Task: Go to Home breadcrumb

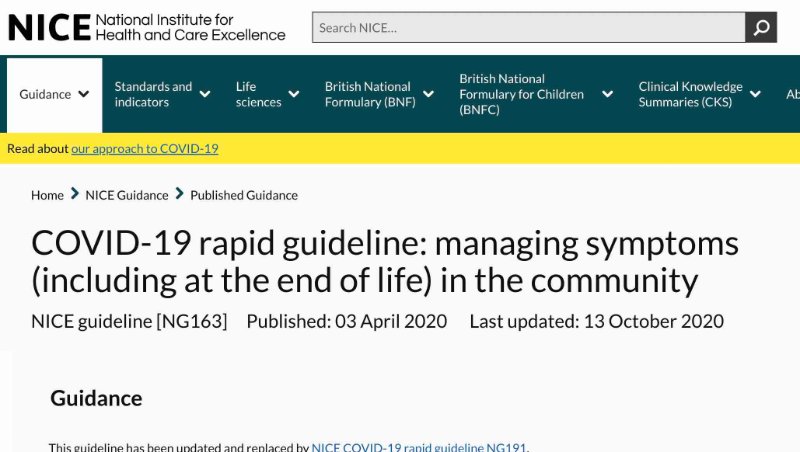Action: (47, 195)
